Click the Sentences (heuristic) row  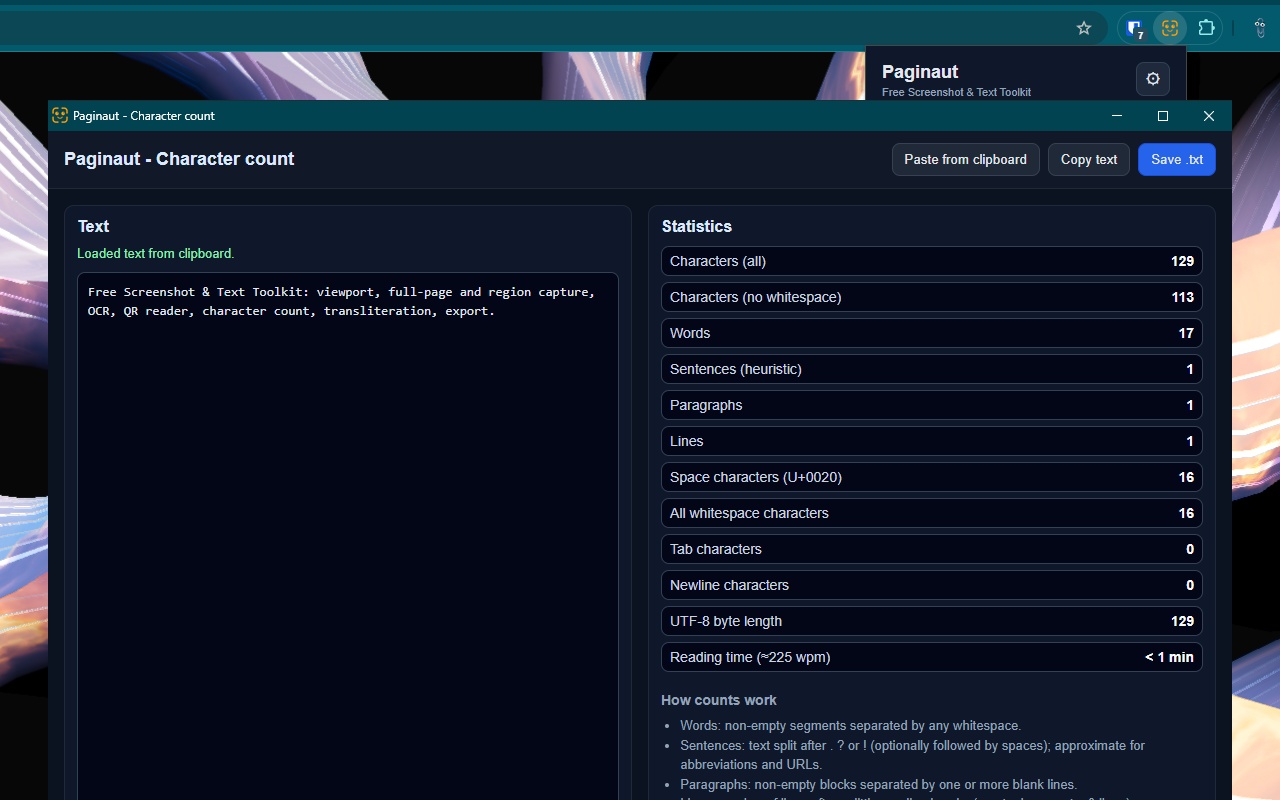(932, 369)
